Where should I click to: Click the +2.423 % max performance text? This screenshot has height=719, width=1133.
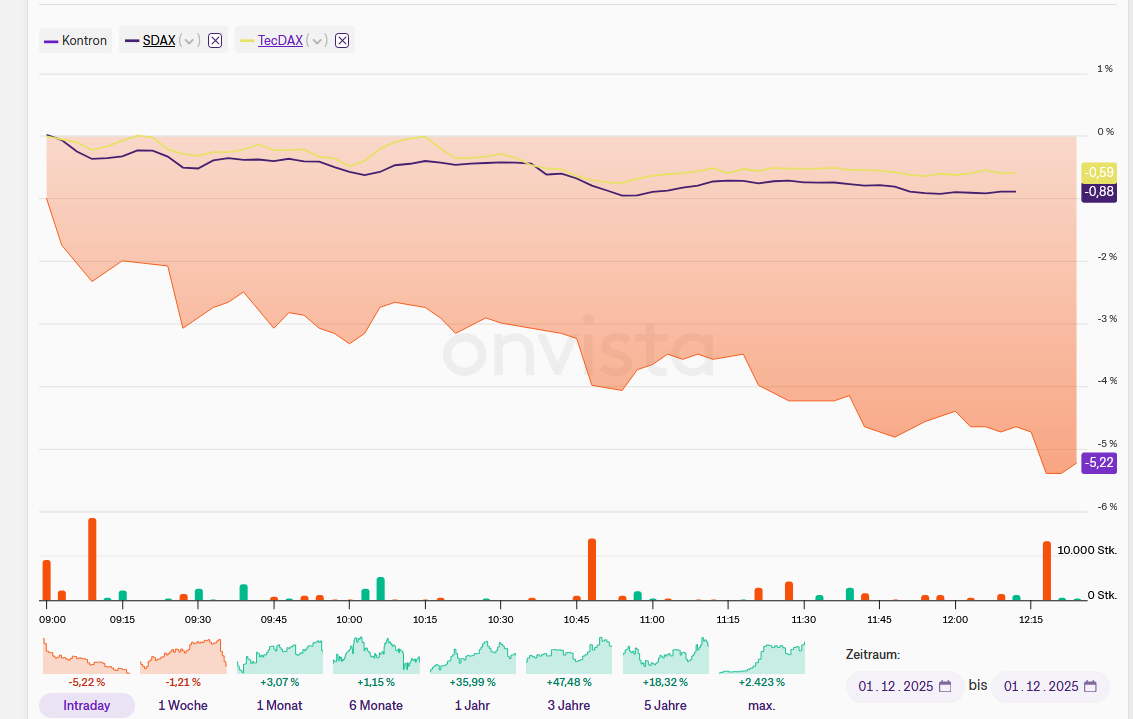762,682
